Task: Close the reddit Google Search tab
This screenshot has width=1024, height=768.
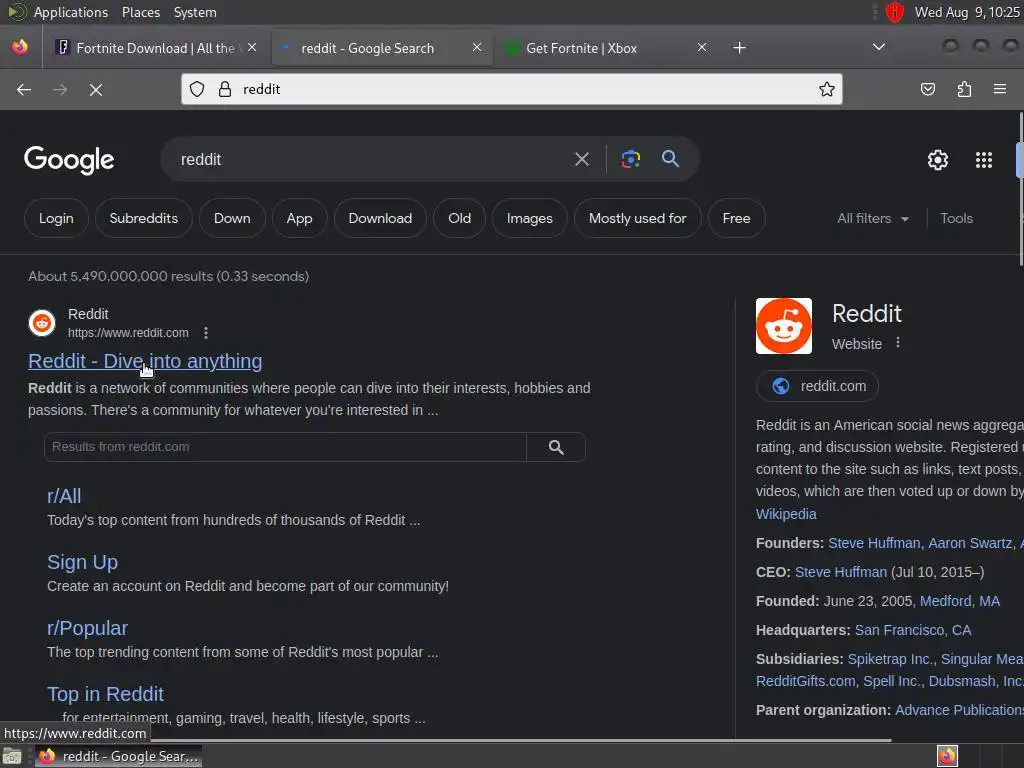Action: [x=477, y=48]
